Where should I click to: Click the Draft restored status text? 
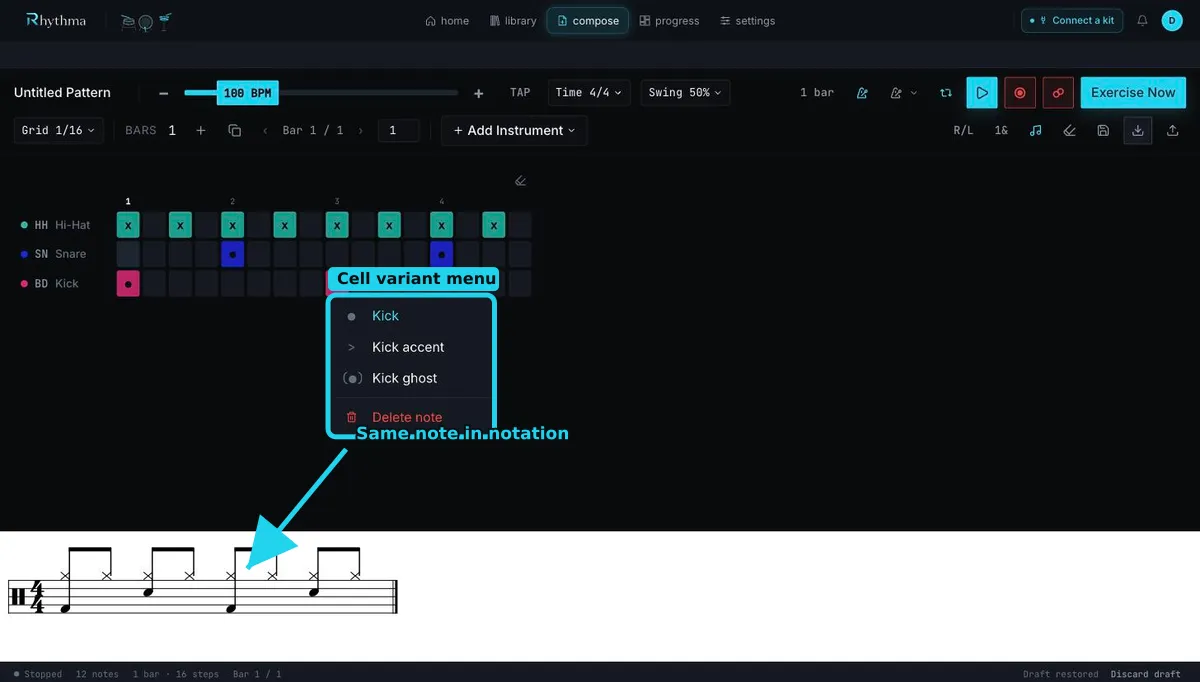[x=1060, y=674]
